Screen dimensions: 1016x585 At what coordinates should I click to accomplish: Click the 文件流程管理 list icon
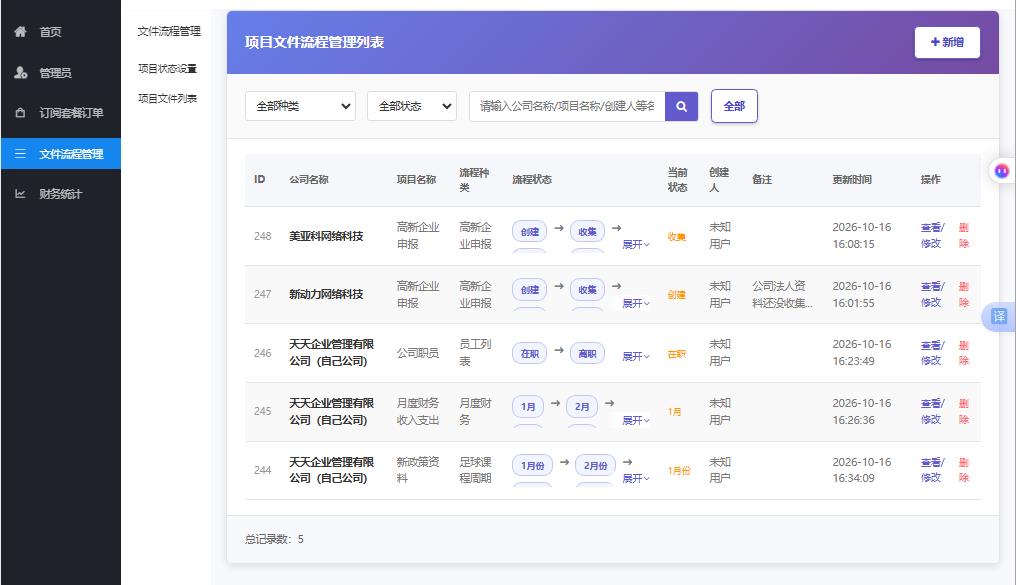[21, 154]
